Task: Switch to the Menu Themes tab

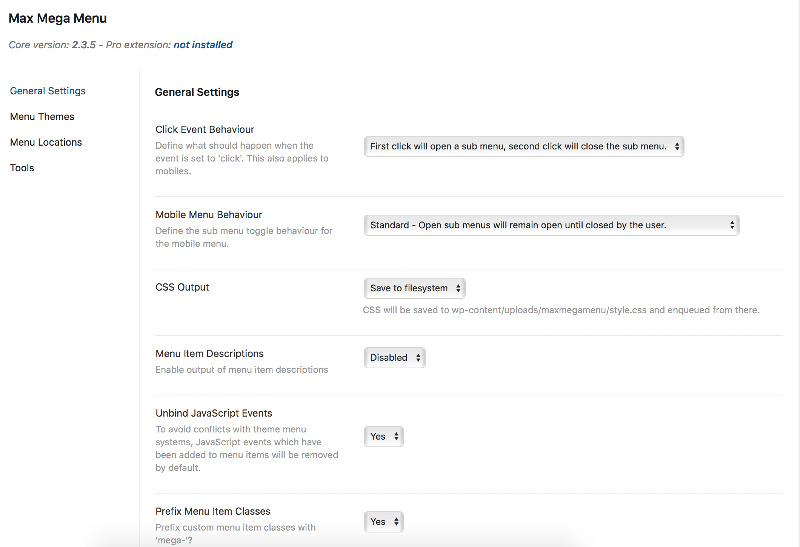Action: click(x=42, y=117)
